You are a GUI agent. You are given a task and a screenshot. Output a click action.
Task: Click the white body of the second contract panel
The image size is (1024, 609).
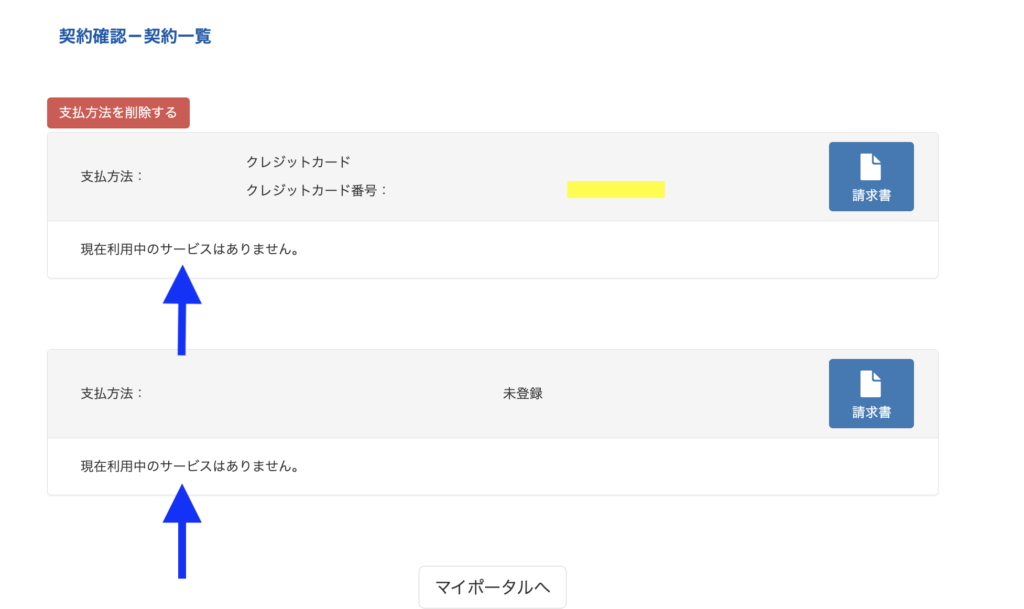pyautogui.click(x=492, y=466)
